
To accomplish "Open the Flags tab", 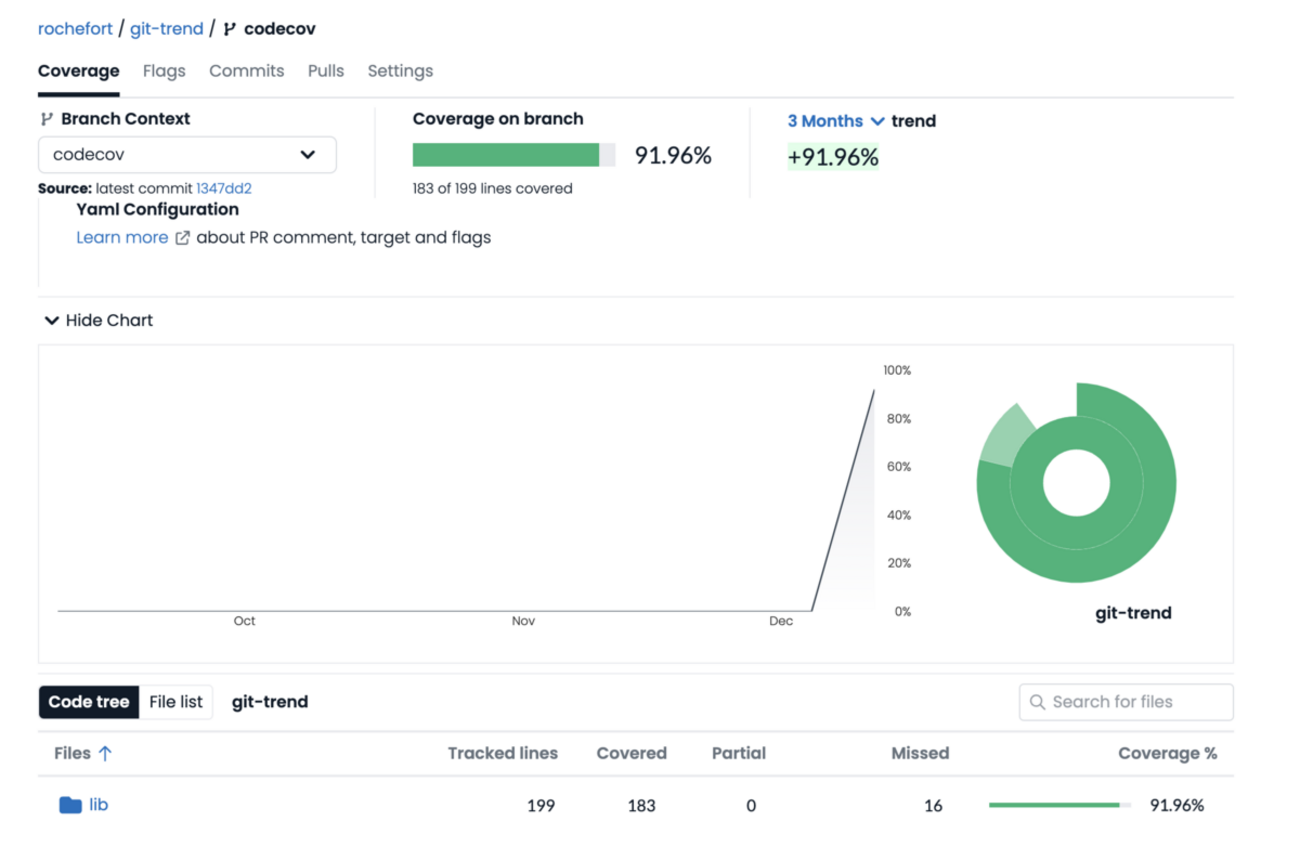I will (x=164, y=71).
